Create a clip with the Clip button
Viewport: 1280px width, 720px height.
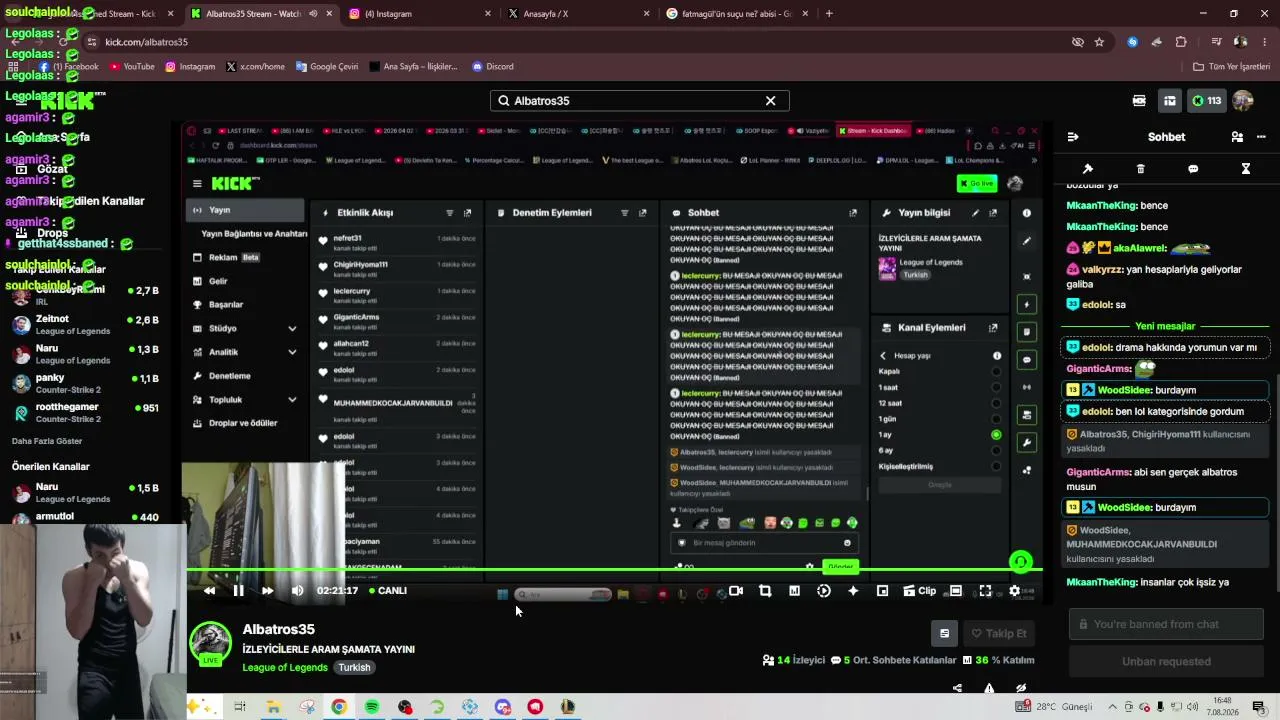point(919,591)
